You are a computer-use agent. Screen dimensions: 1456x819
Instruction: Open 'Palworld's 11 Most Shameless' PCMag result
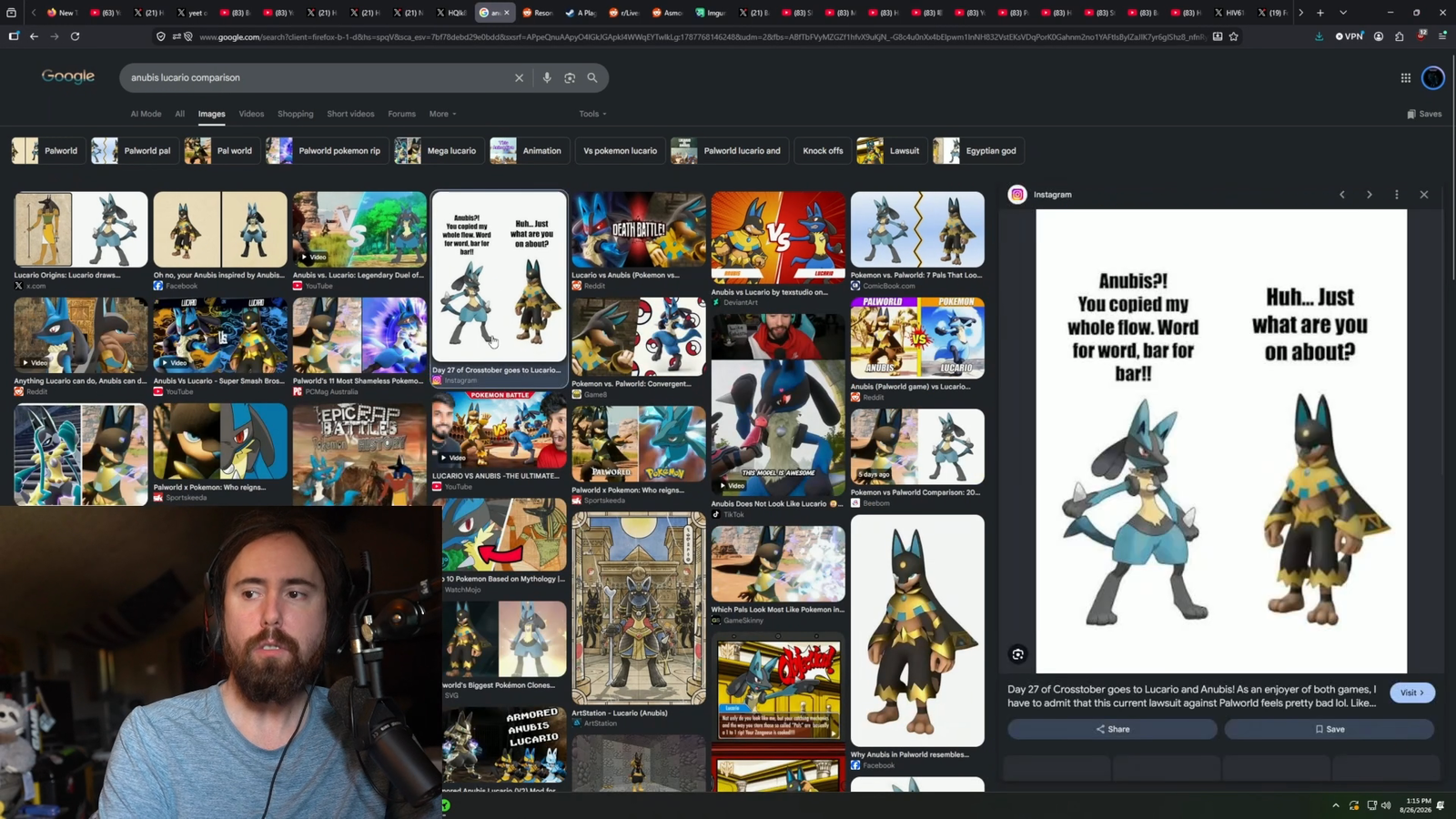(x=359, y=336)
